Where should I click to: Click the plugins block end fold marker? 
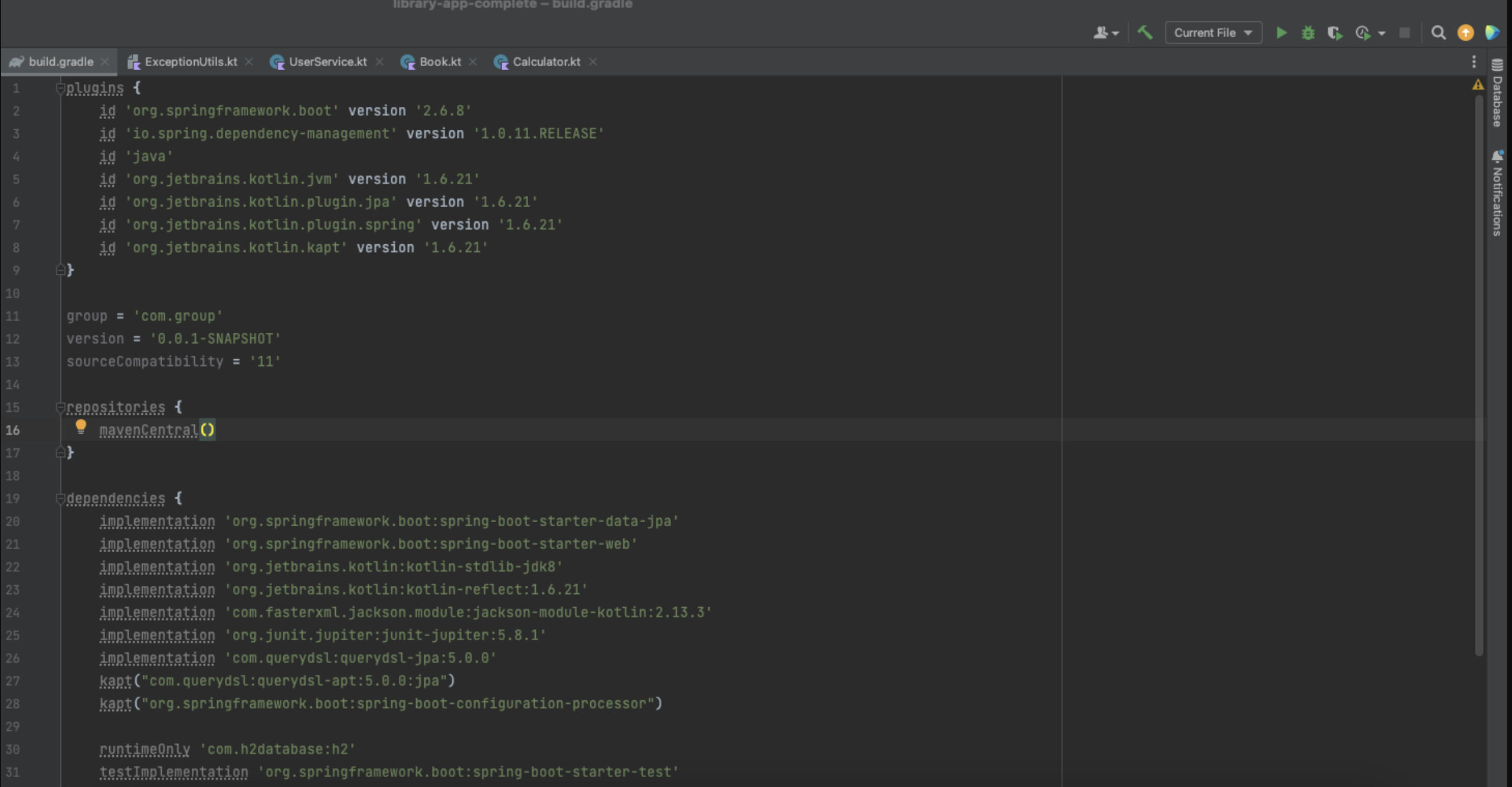tap(60, 270)
